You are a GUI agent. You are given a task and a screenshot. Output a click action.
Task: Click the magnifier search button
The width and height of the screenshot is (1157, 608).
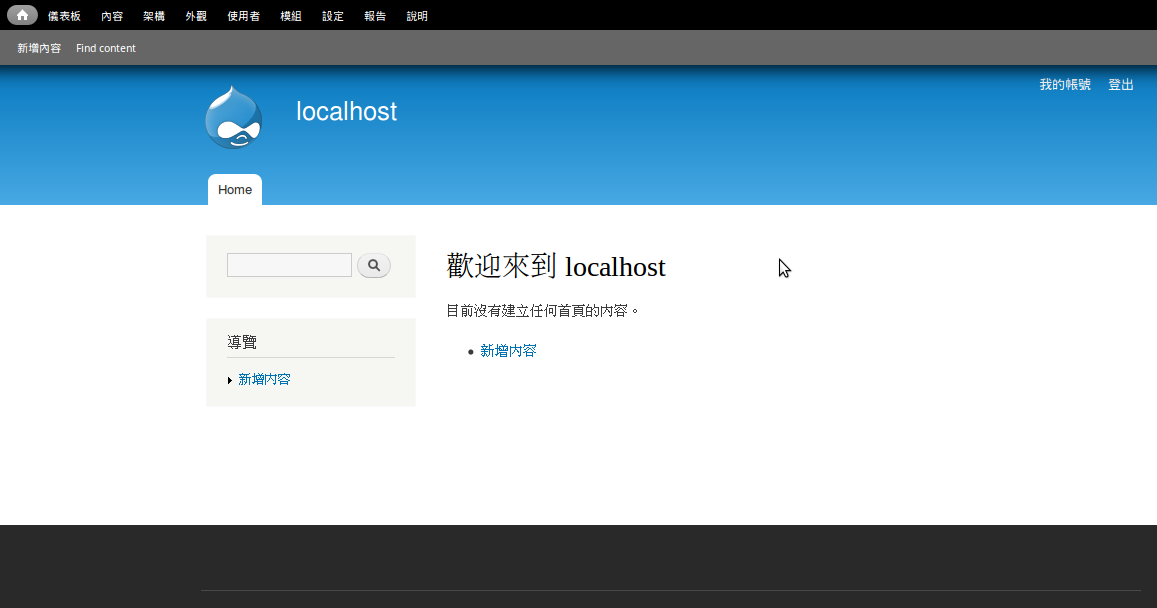[374, 266]
